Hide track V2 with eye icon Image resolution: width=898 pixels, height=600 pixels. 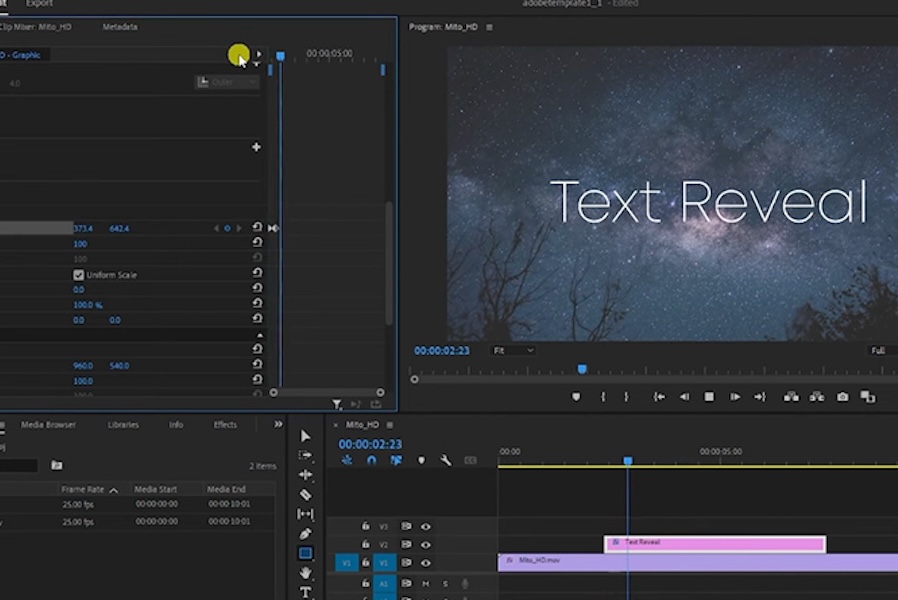coord(426,544)
